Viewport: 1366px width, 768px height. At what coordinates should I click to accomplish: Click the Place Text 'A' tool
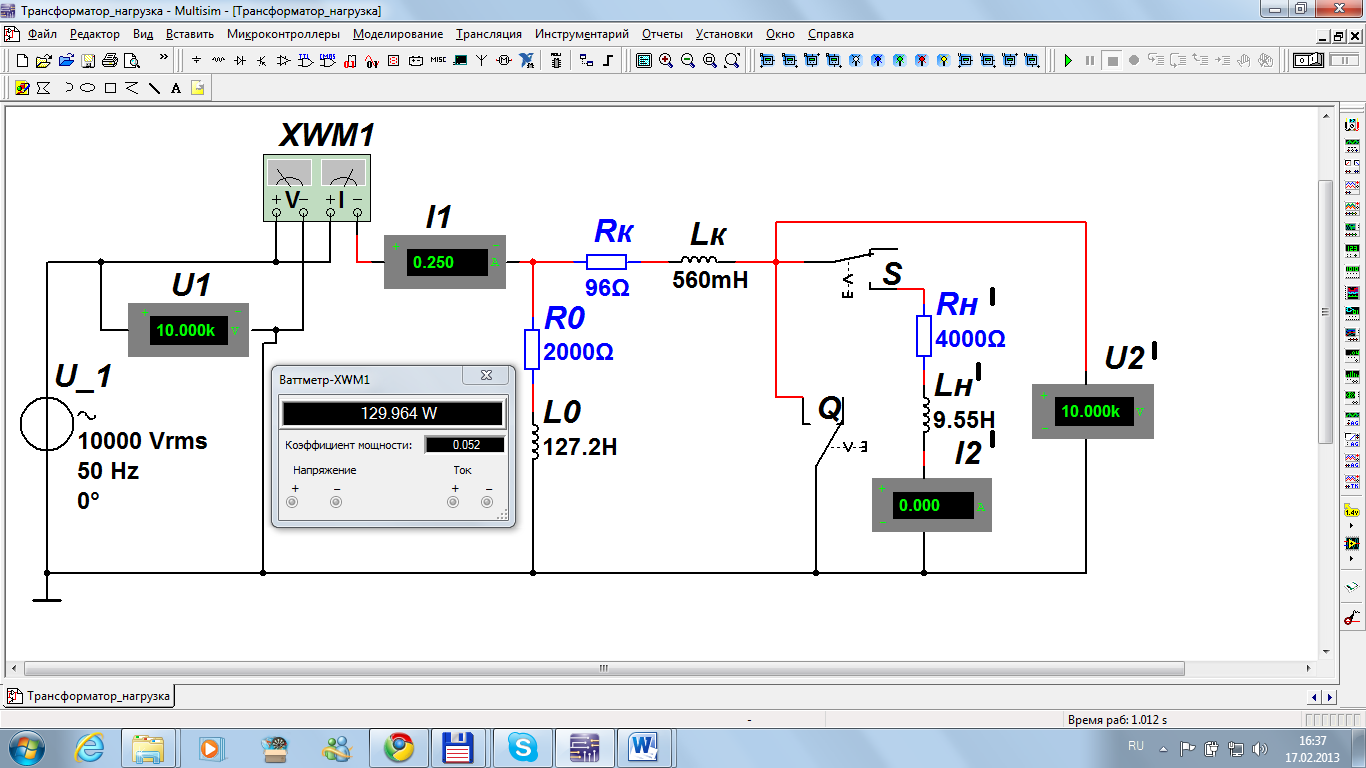[176, 88]
